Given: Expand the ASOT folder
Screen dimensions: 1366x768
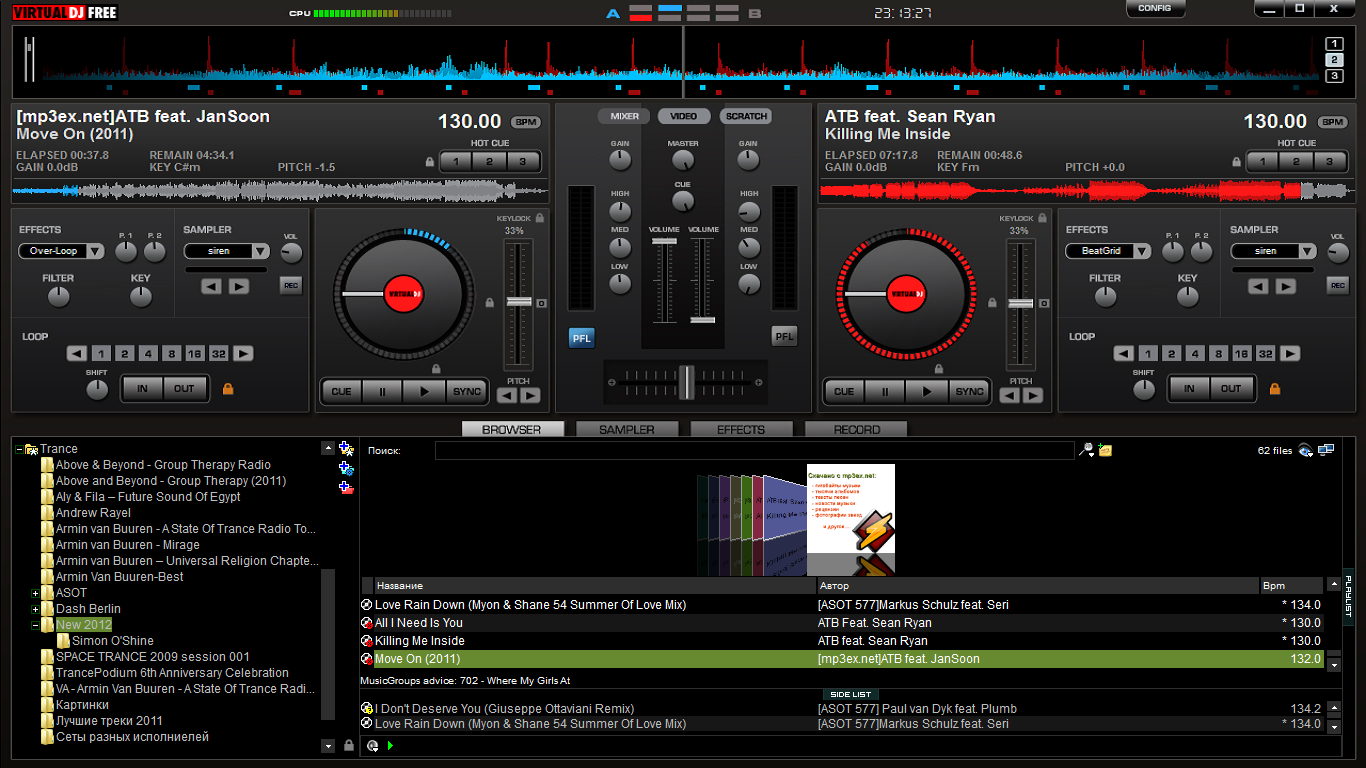Looking at the screenshot, I should click(x=35, y=593).
